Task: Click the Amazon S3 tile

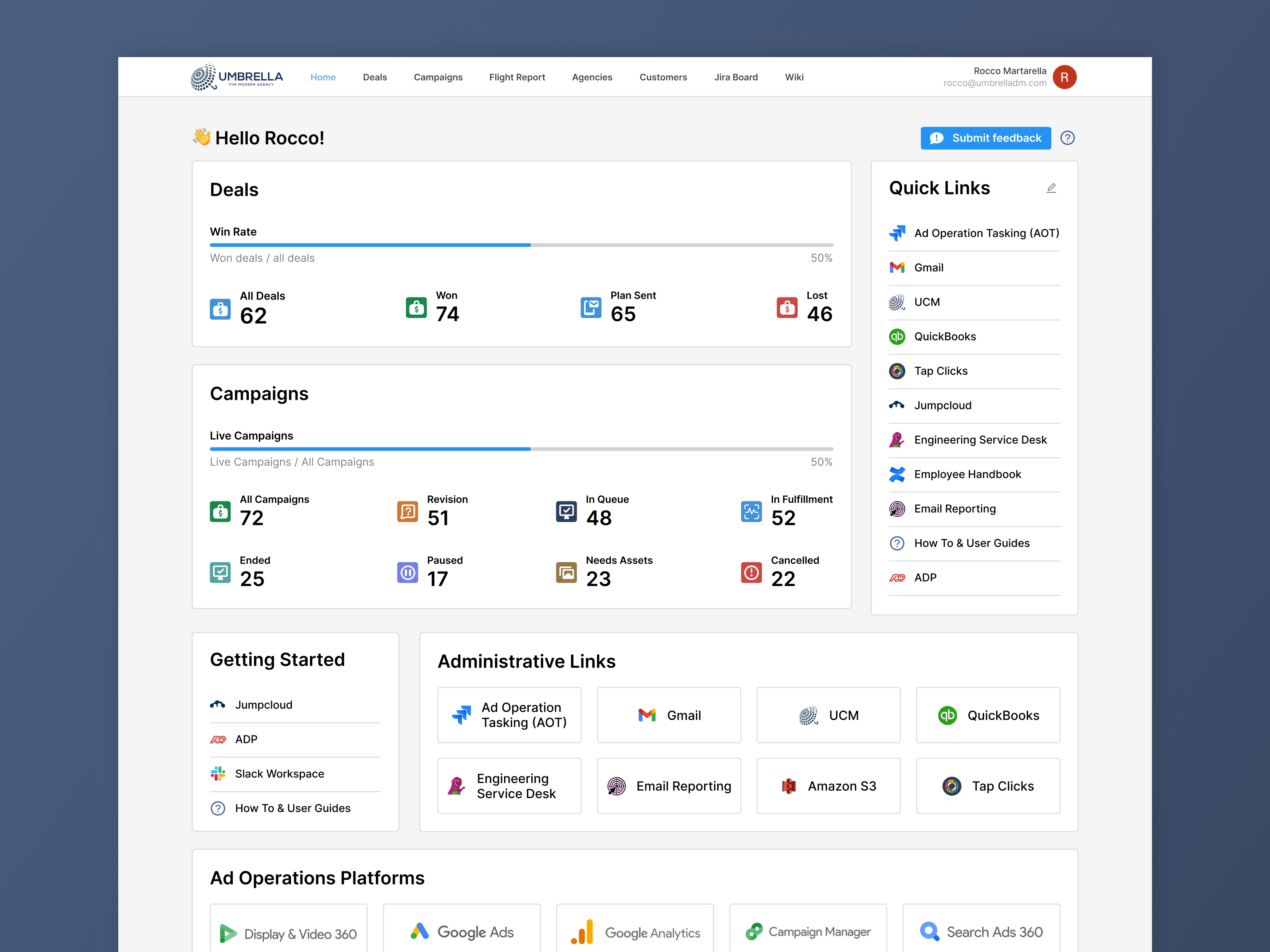Action: pos(829,786)
